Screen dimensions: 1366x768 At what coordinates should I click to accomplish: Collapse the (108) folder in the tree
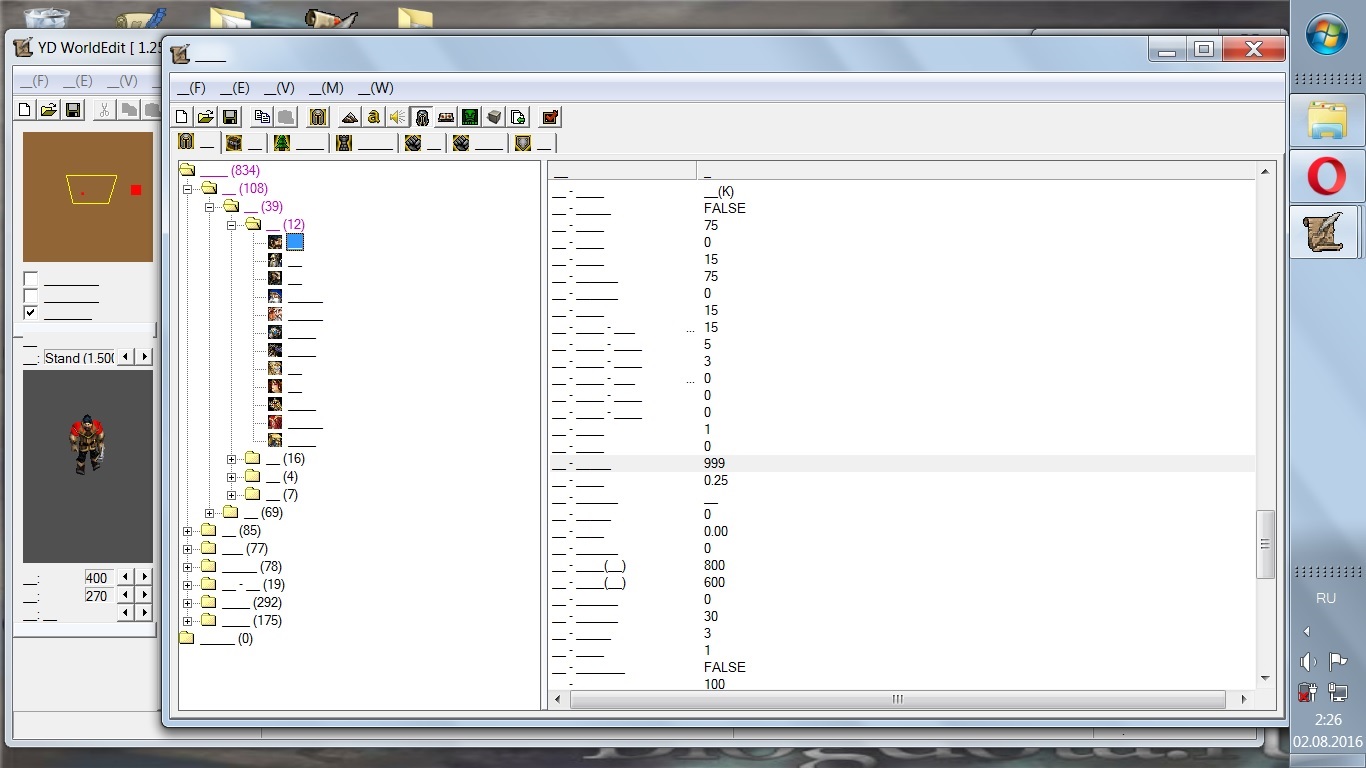click(187, 189)
